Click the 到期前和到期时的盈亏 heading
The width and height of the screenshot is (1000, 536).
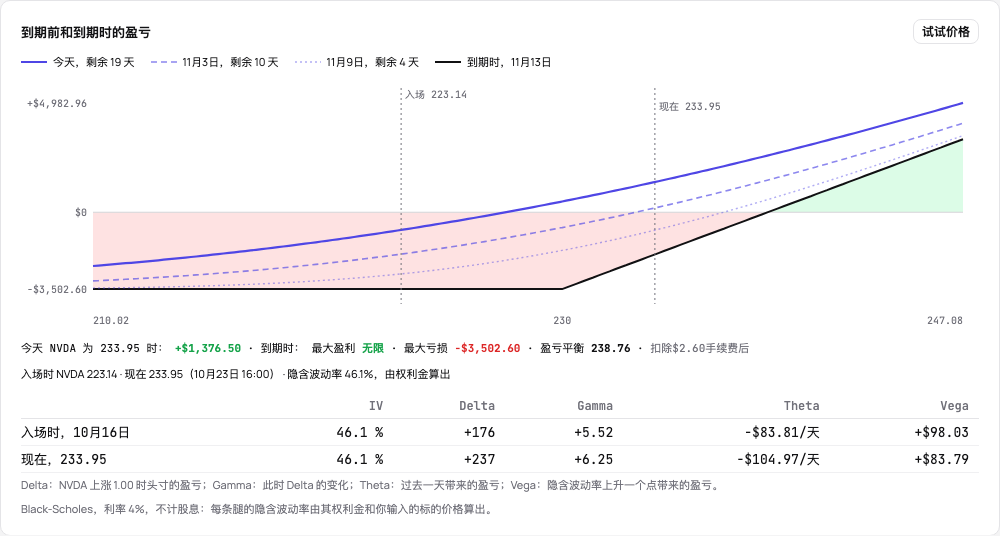85,33
